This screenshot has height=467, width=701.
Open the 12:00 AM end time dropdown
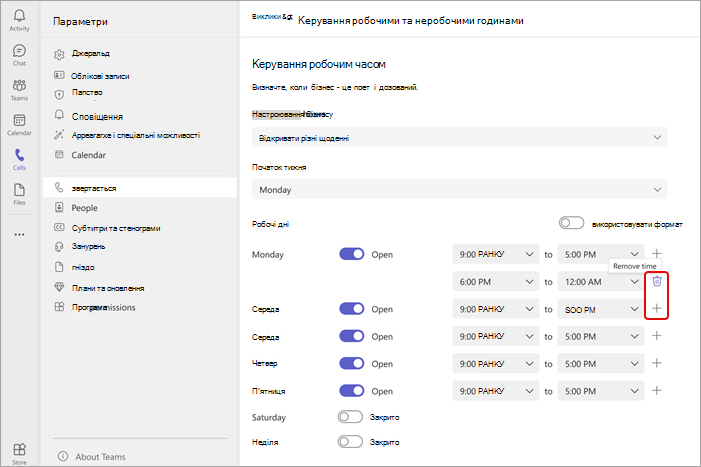(x=601, y=282)
